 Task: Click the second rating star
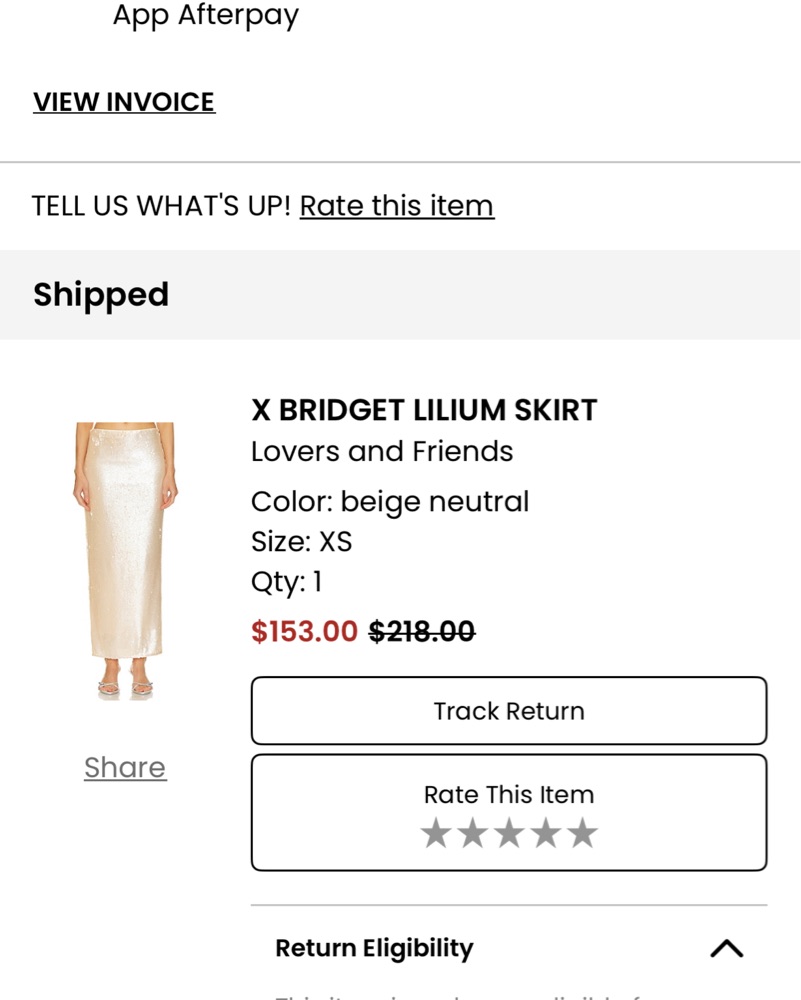(x=472, y=833)
